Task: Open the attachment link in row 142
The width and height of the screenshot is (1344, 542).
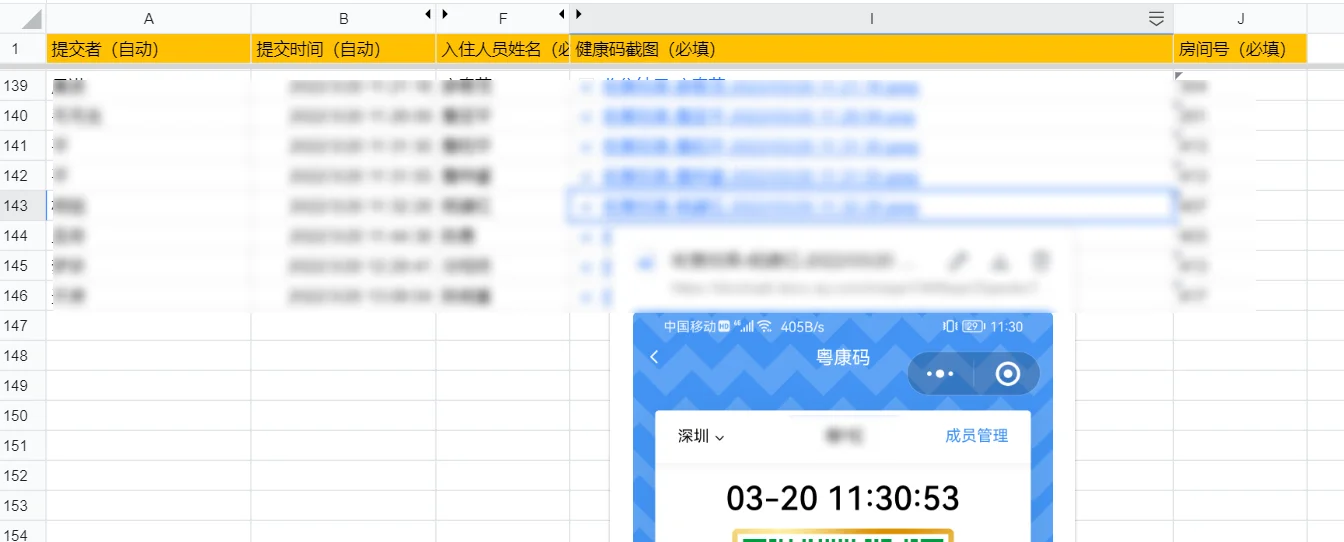Action: point(760,177)
